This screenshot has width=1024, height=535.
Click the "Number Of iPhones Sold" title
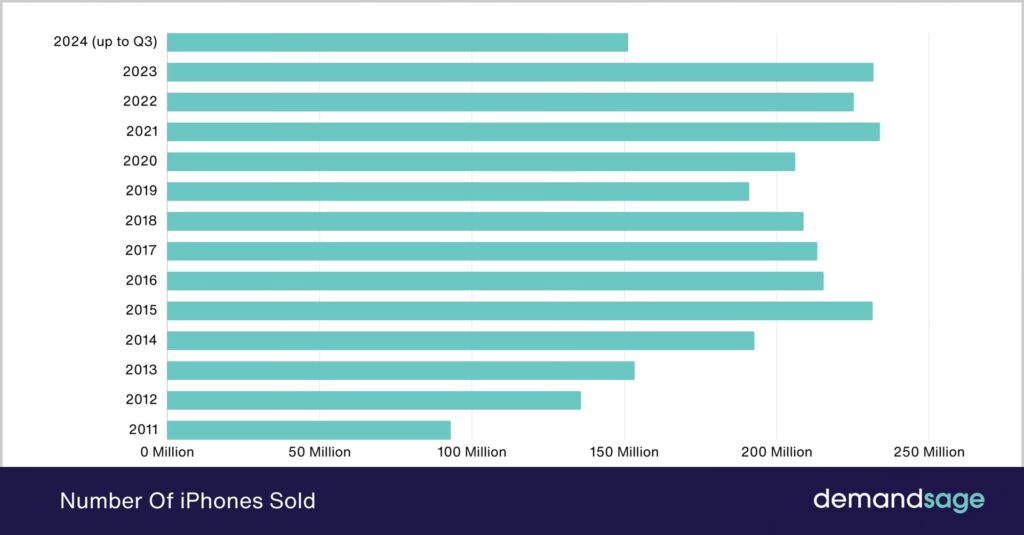pyautogui.click(x=188, y=501)
